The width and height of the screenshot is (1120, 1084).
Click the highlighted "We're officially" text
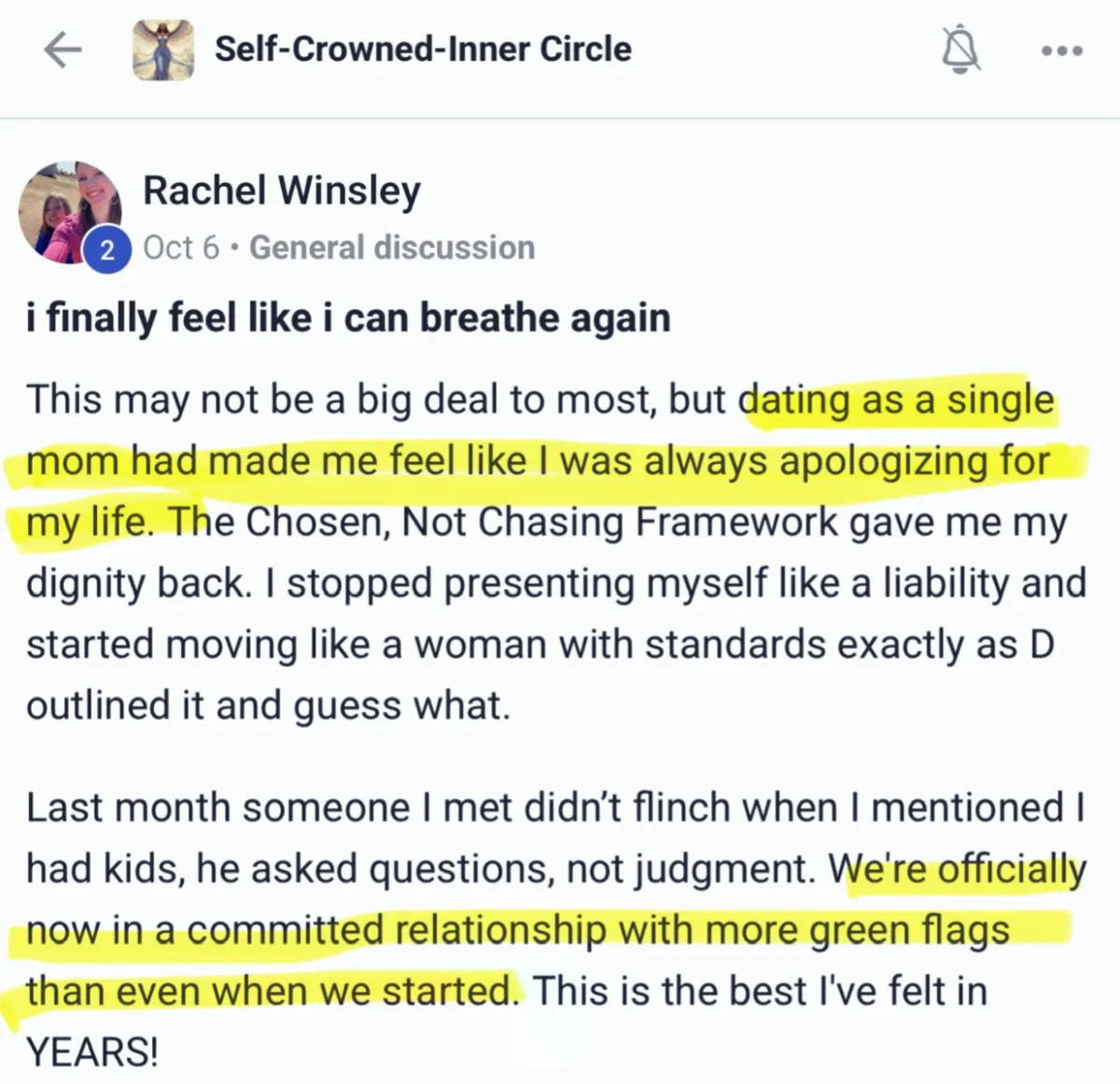957,869
